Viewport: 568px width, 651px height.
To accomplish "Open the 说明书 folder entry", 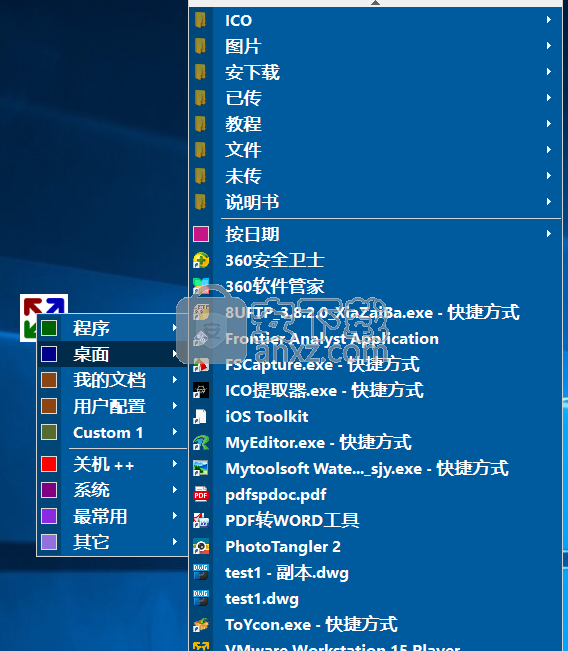I will pyautogui.click(x=375, y=202).
